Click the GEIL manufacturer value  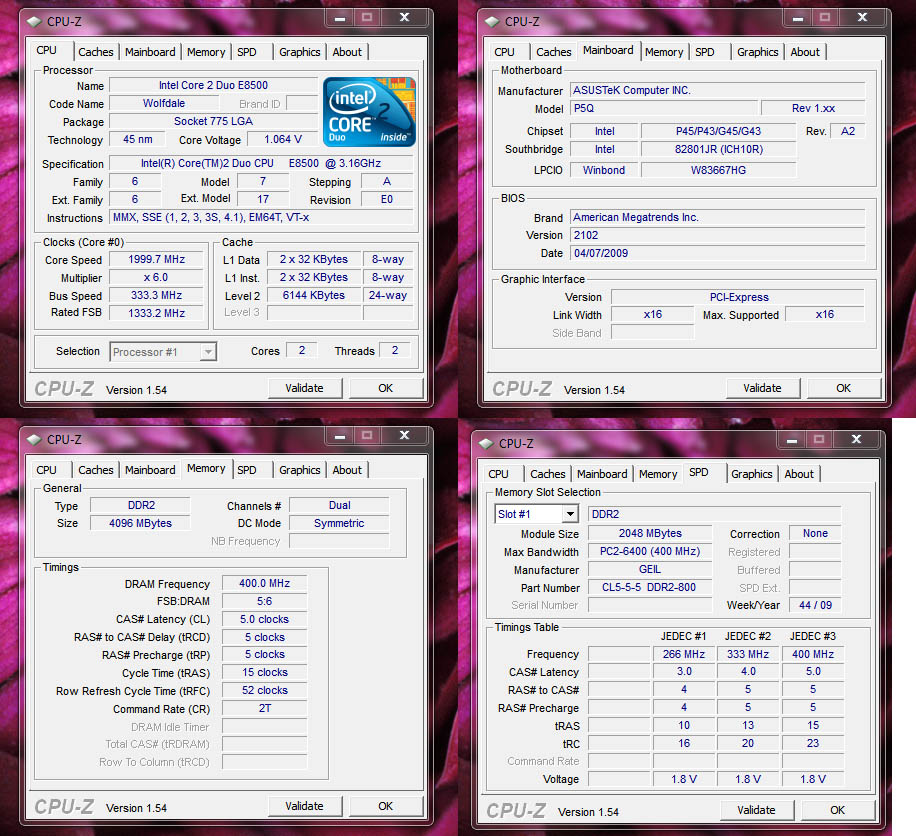coord(650,570)
